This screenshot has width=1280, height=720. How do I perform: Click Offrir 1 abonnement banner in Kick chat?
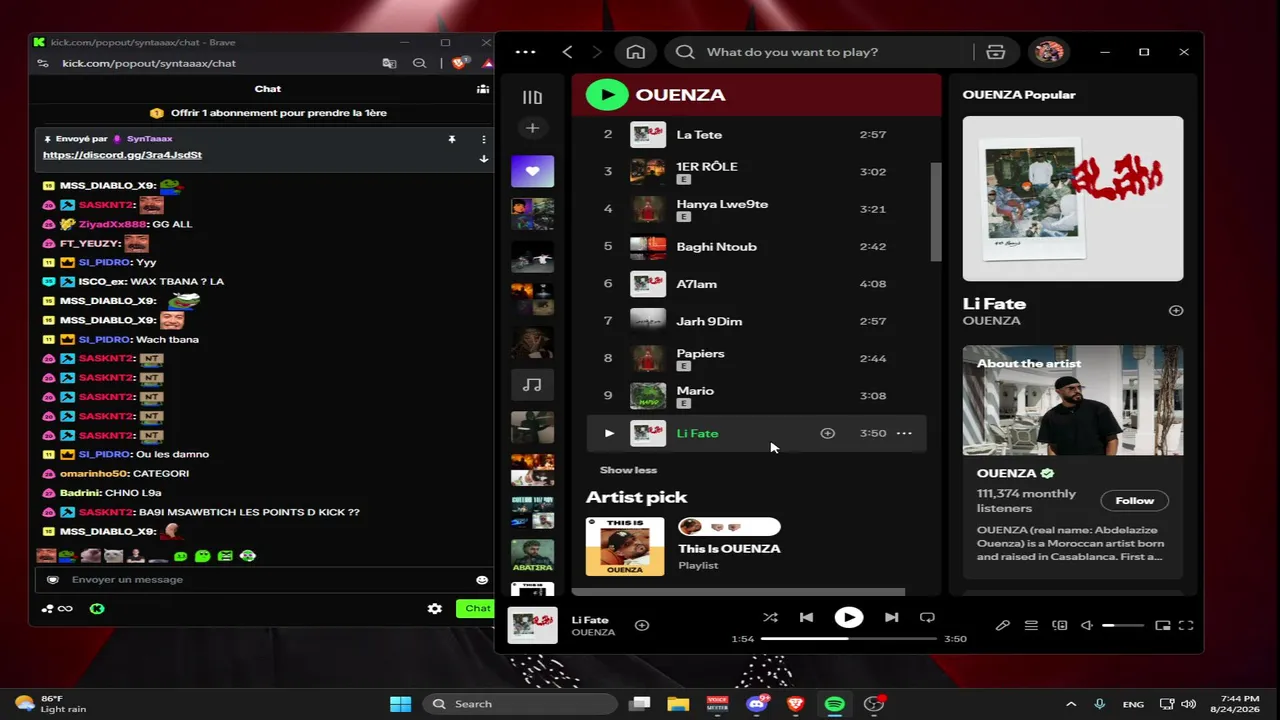[268, 113]
